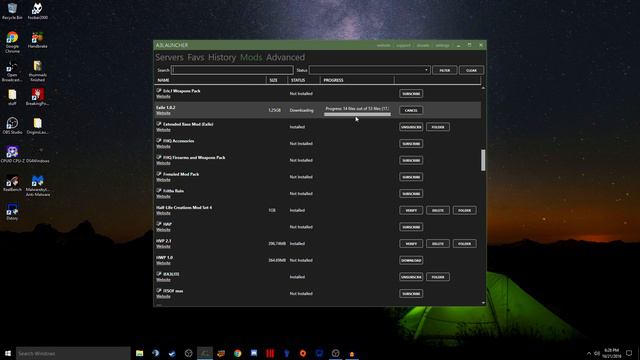Click the scroll-down arrow of mods list

483,303
